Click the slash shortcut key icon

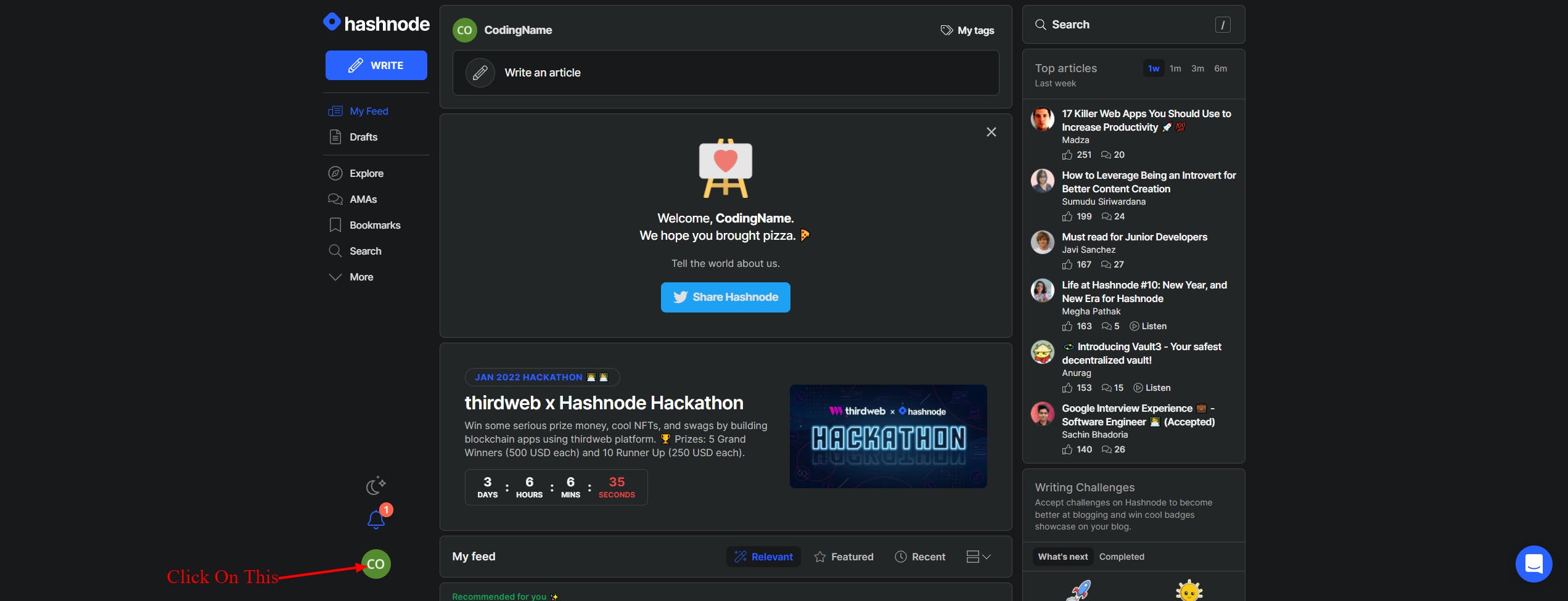point(1223,25)
